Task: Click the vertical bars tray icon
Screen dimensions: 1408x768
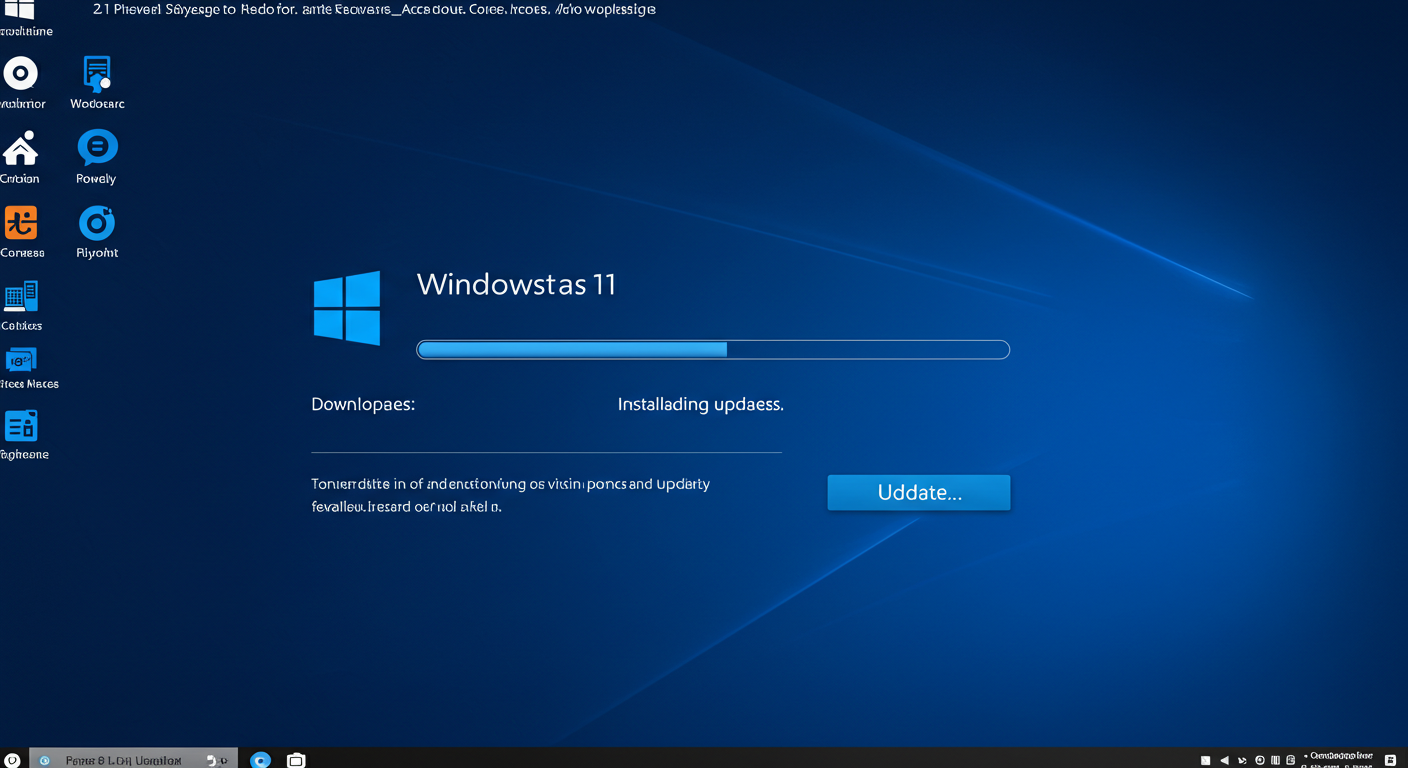Action: coord(1275,760)
